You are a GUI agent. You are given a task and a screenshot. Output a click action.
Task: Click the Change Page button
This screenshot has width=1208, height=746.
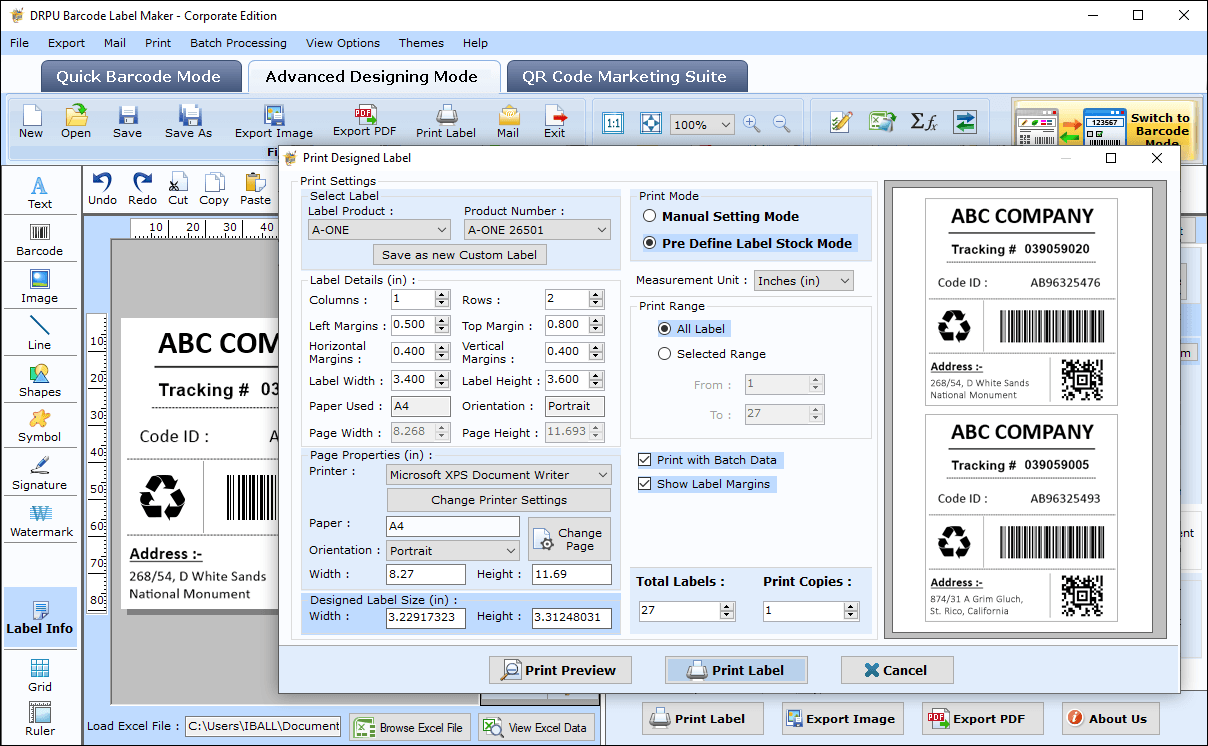point(569,539)
